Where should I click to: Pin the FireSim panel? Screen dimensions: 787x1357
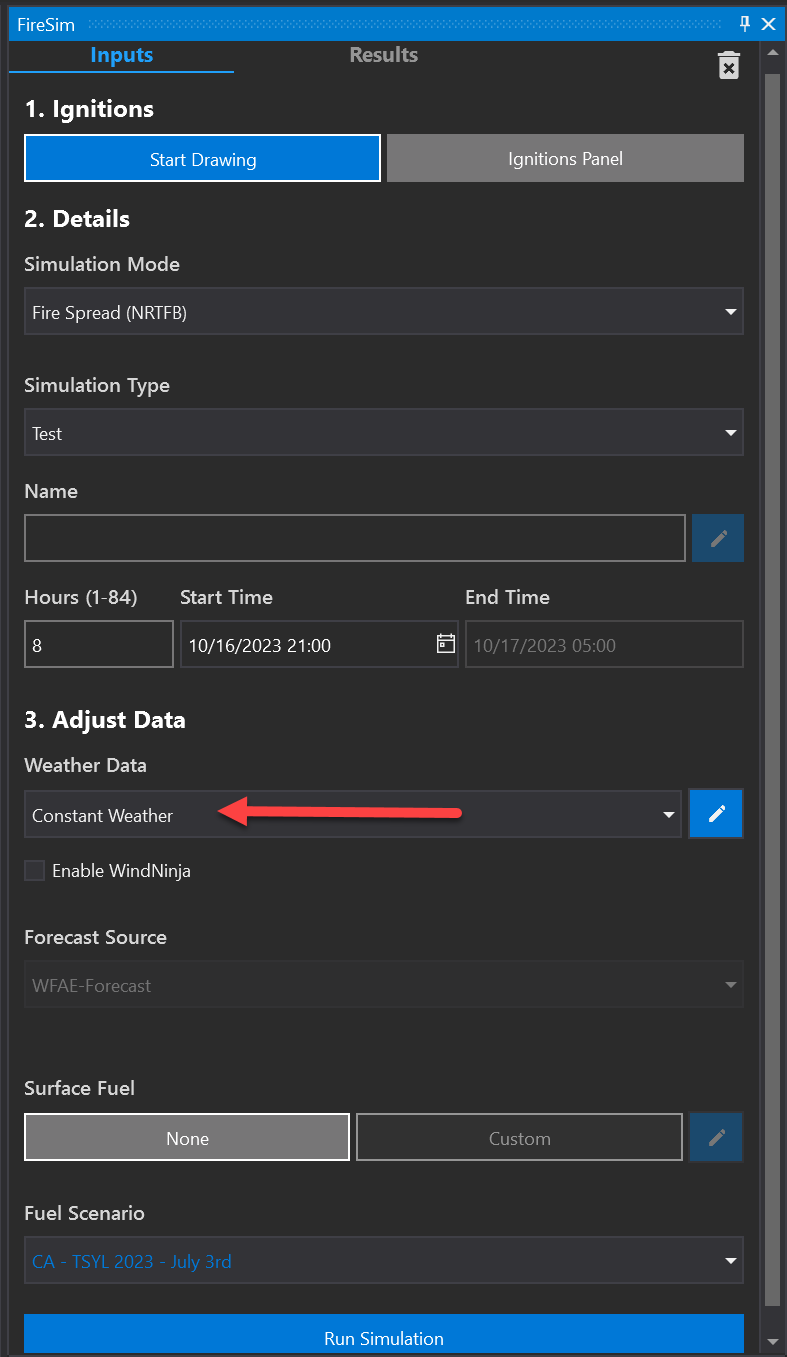pos(744,23)
